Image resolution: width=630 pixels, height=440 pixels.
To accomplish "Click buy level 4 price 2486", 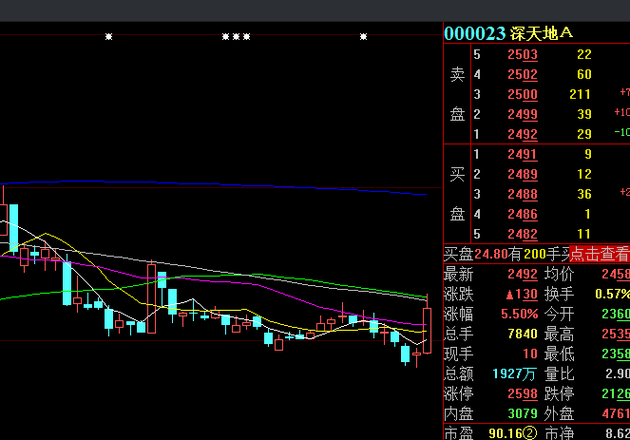I will (x=522, y=214).
